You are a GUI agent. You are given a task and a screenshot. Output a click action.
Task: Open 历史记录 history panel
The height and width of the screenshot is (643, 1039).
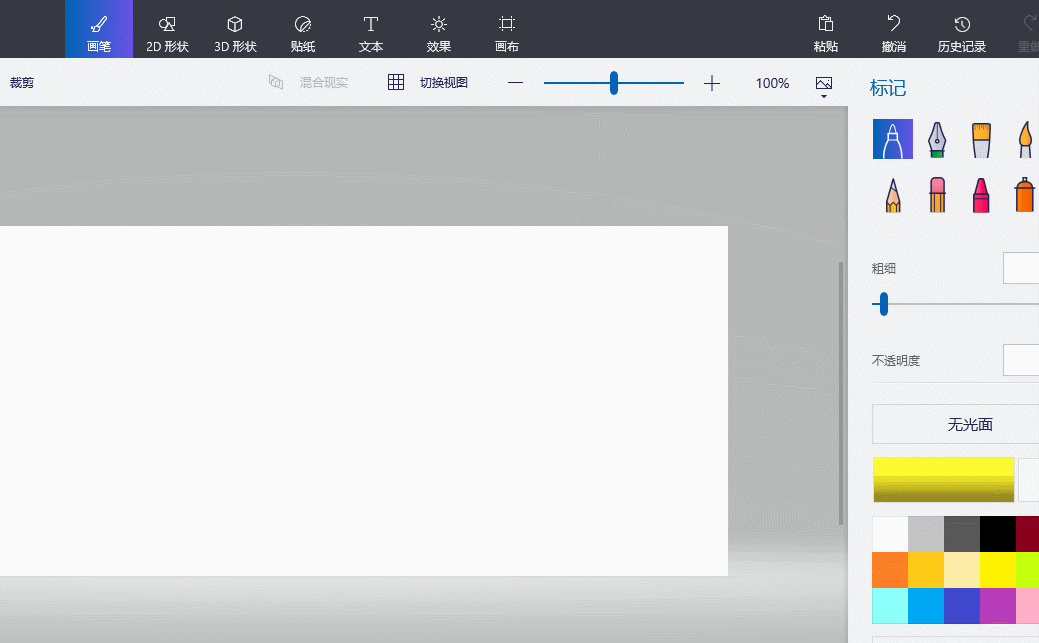961,33
